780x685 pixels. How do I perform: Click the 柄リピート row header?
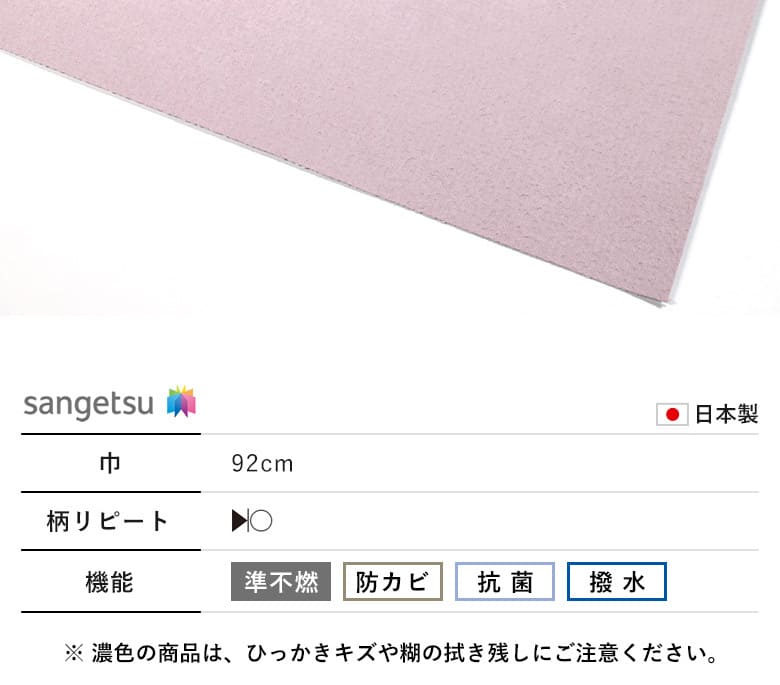(x=107, y=521)
